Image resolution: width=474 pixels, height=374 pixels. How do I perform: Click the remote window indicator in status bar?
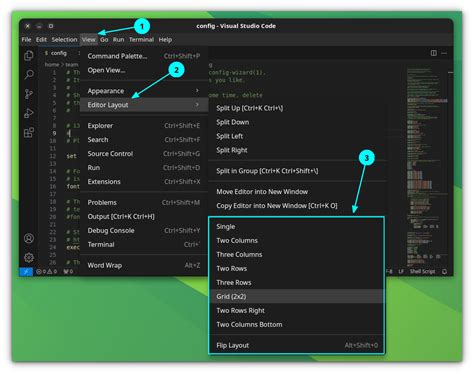(26, 272)
